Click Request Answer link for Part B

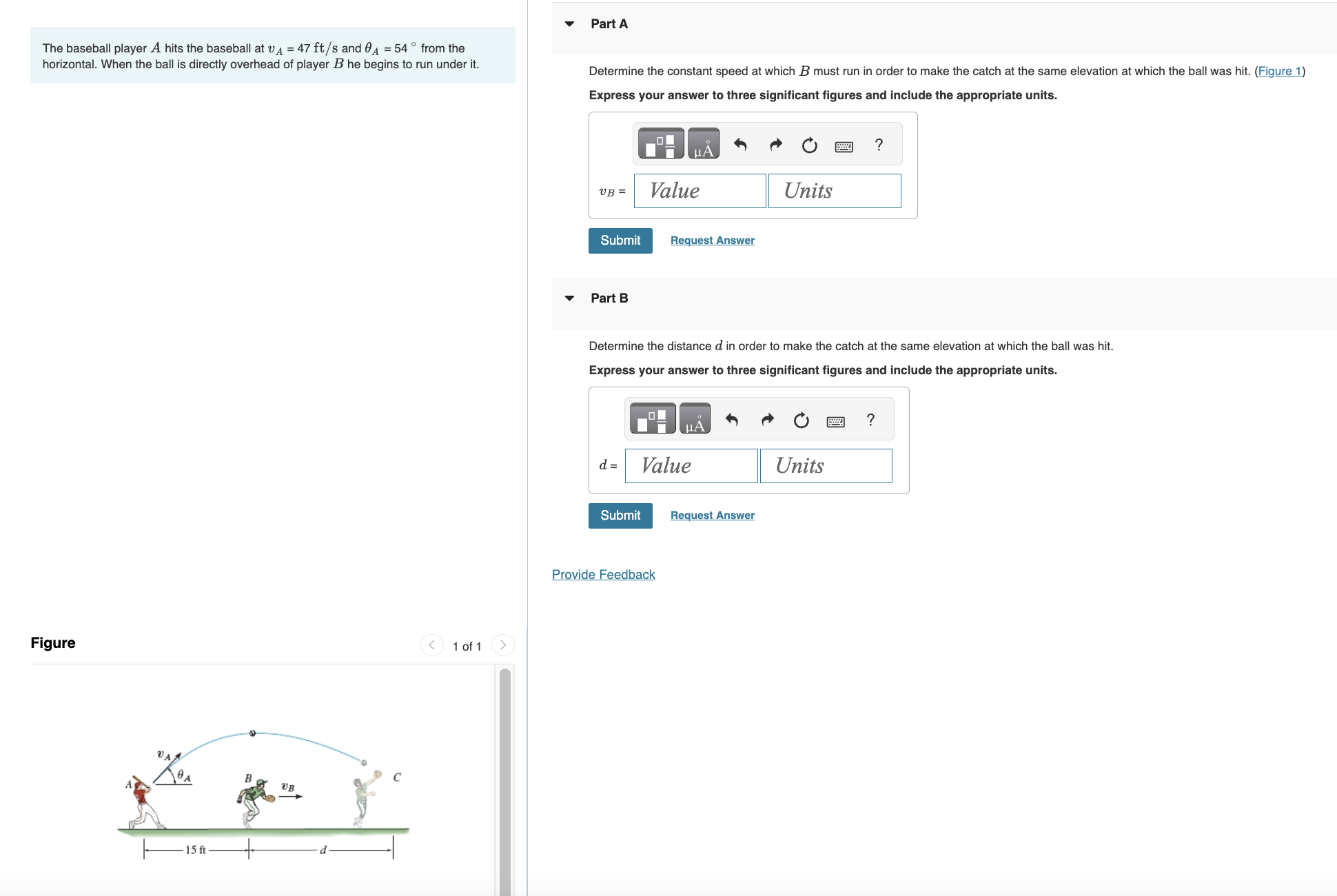(712, 516)
